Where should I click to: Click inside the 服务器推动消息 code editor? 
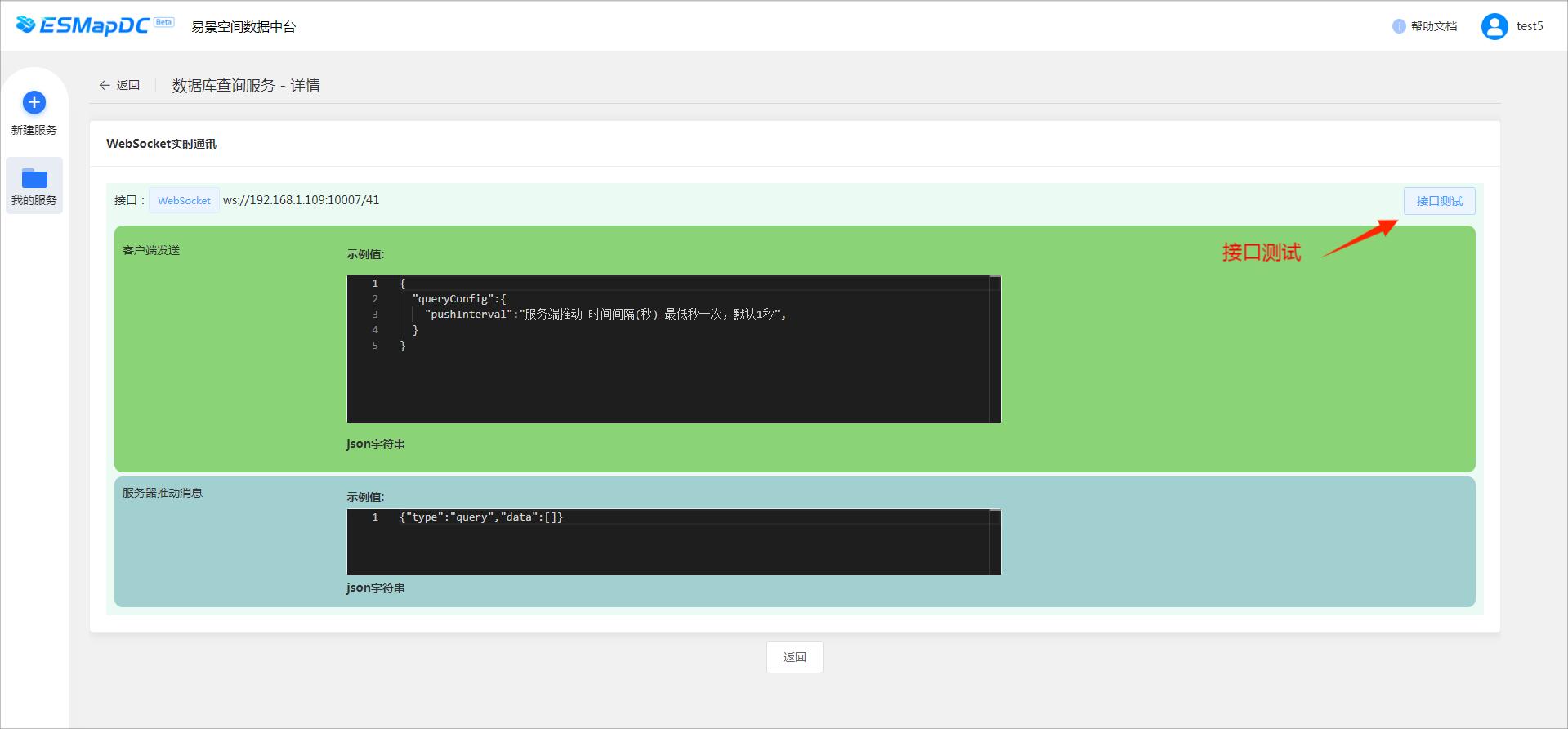674,542
